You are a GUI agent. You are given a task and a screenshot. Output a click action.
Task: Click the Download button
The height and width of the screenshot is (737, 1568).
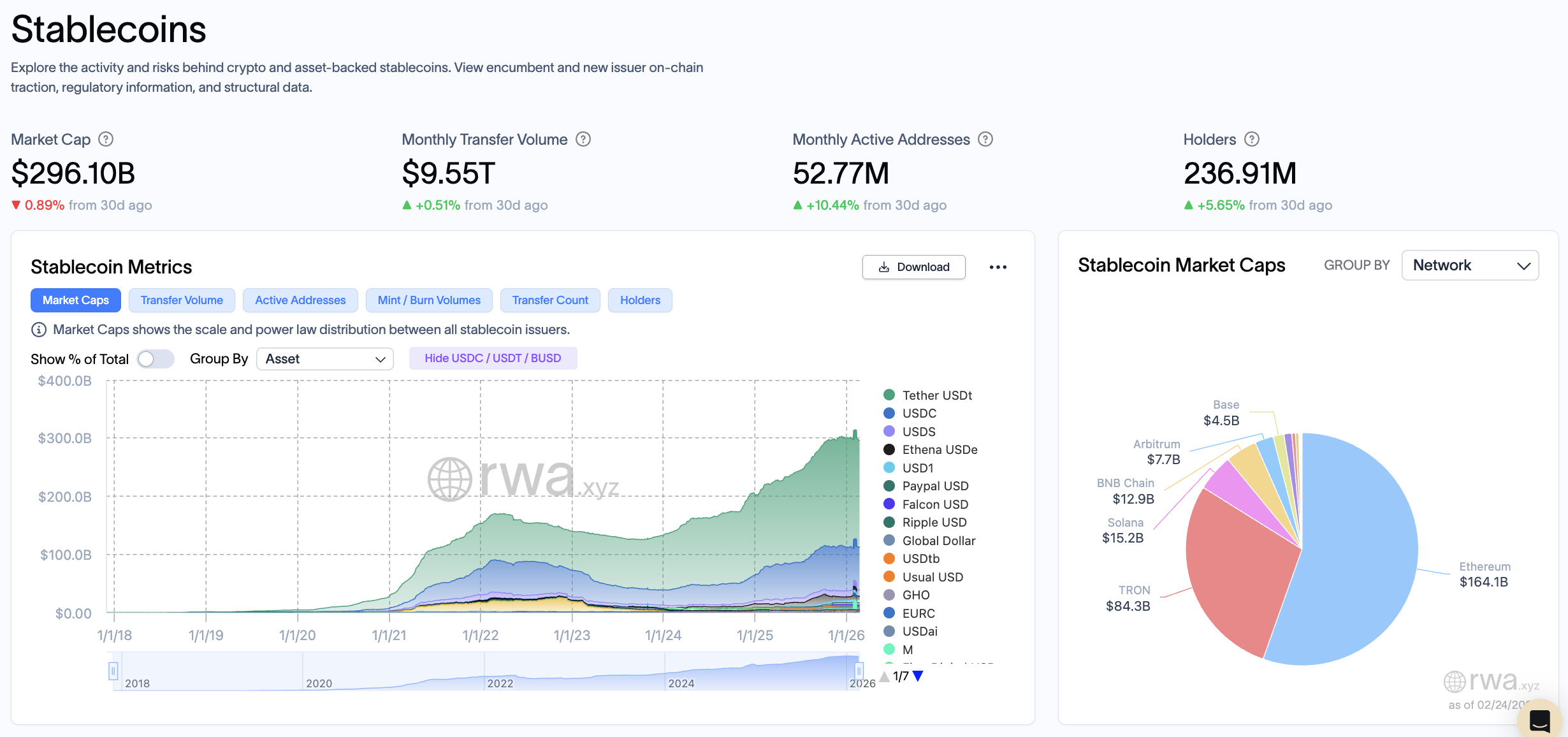(913, 267)
